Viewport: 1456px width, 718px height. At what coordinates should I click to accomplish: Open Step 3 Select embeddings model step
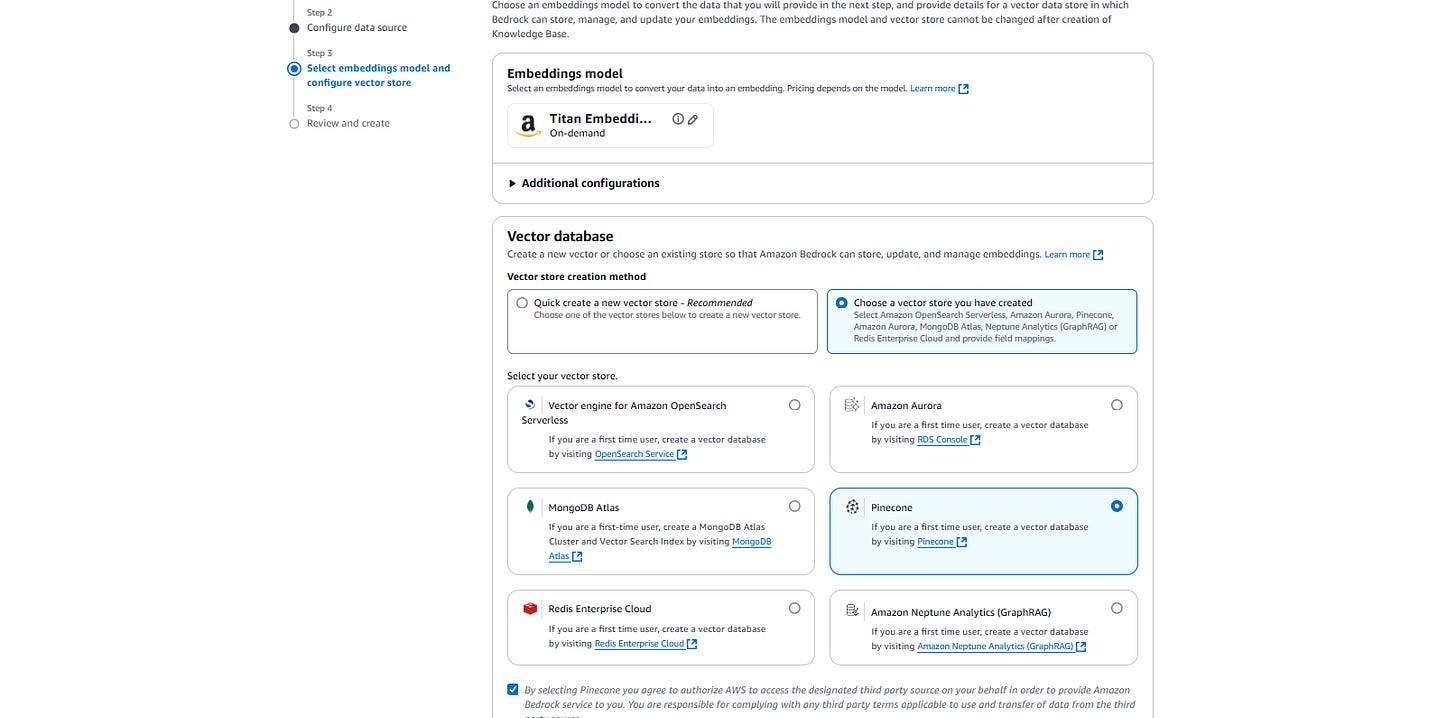(378, 75)
